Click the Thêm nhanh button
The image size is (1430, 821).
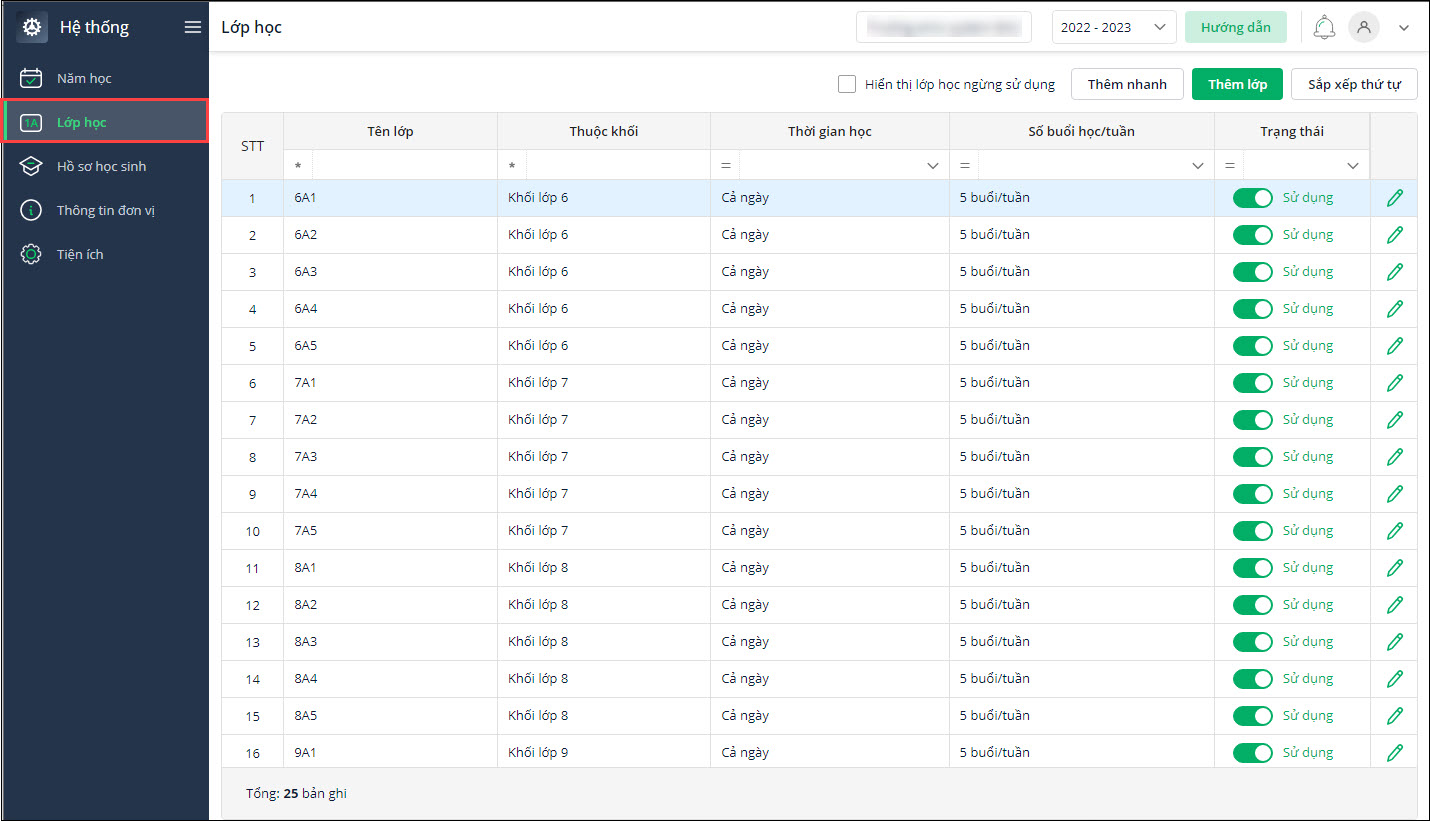[x=1127, y=84]
